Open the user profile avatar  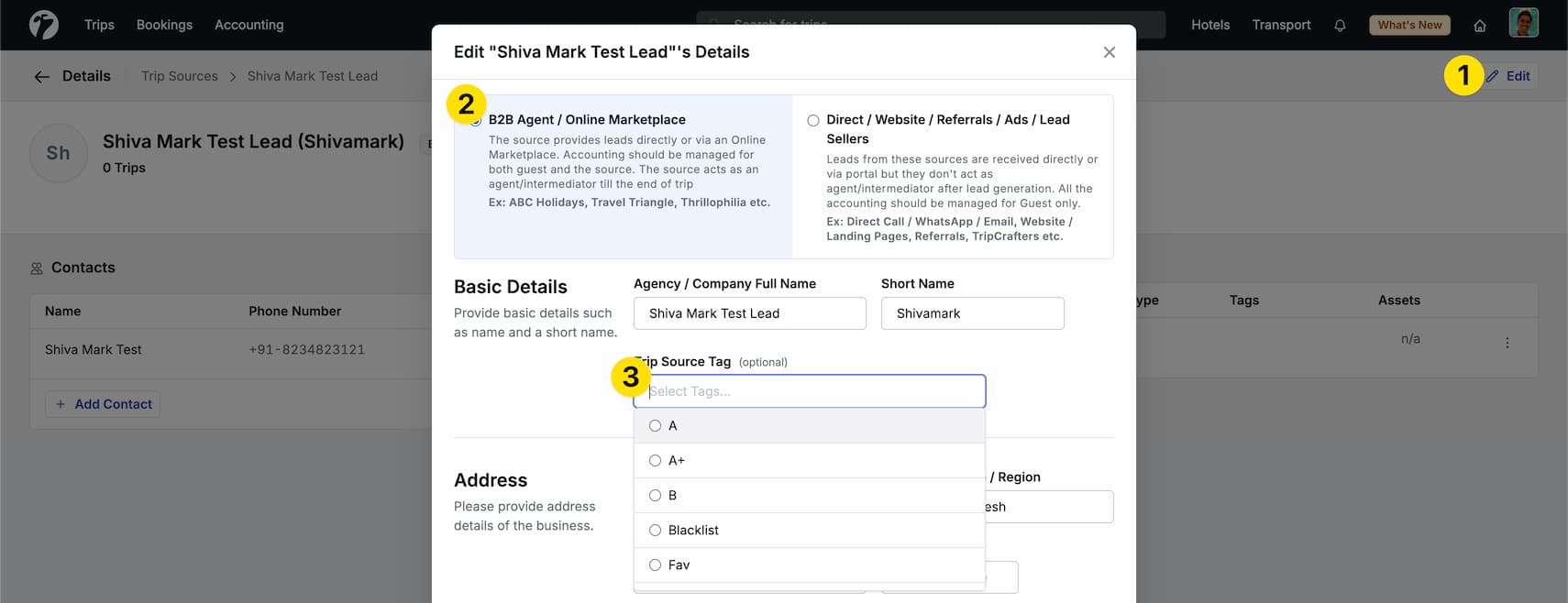pos(1523,23)
